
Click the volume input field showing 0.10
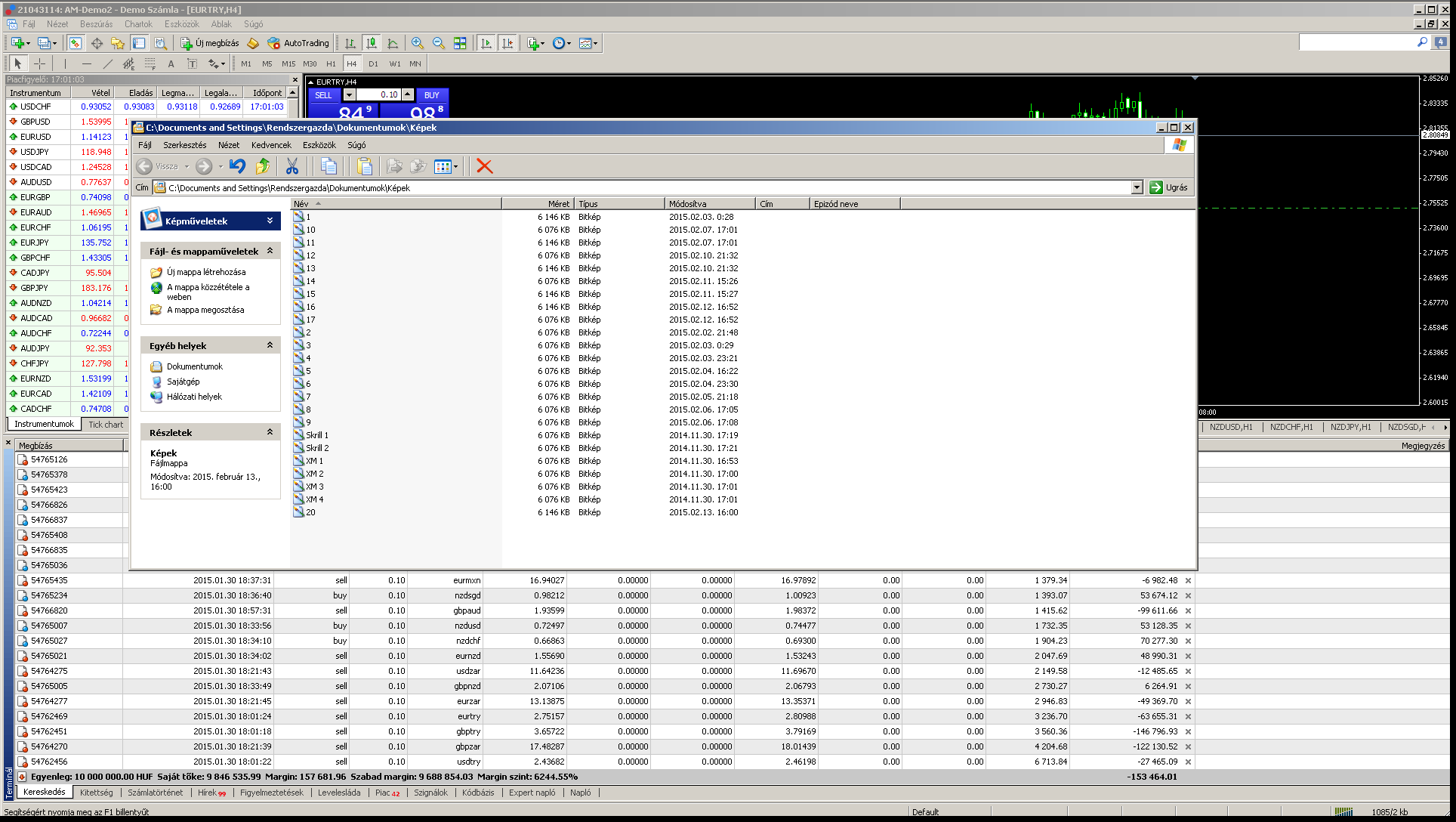pyautogui.click(x=378, y=95)
